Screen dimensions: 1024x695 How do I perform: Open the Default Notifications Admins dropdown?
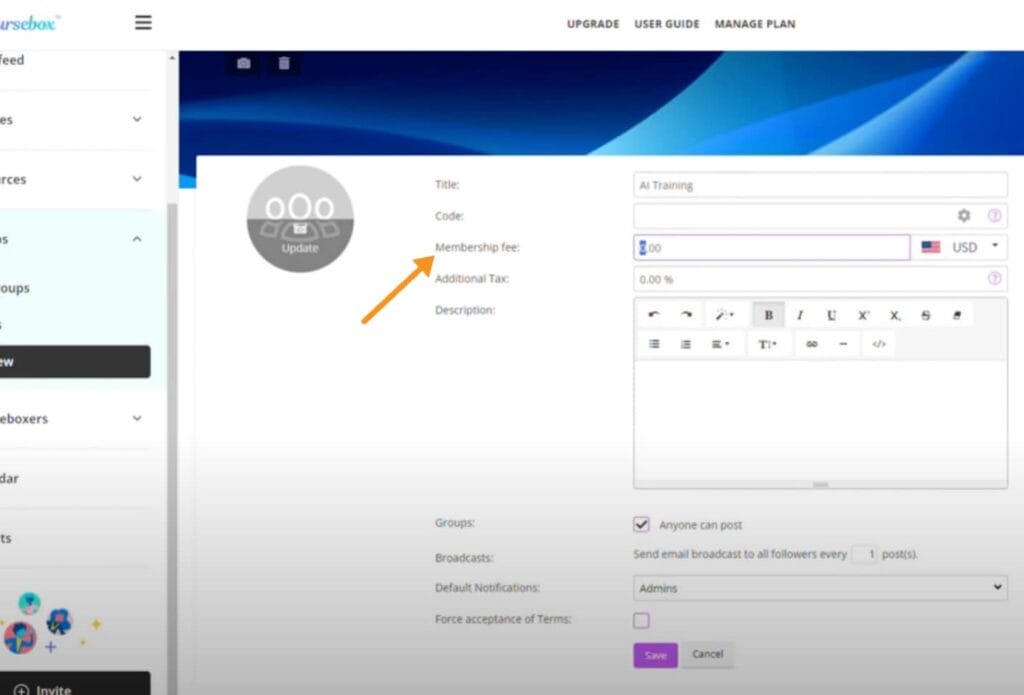[820, 587]
